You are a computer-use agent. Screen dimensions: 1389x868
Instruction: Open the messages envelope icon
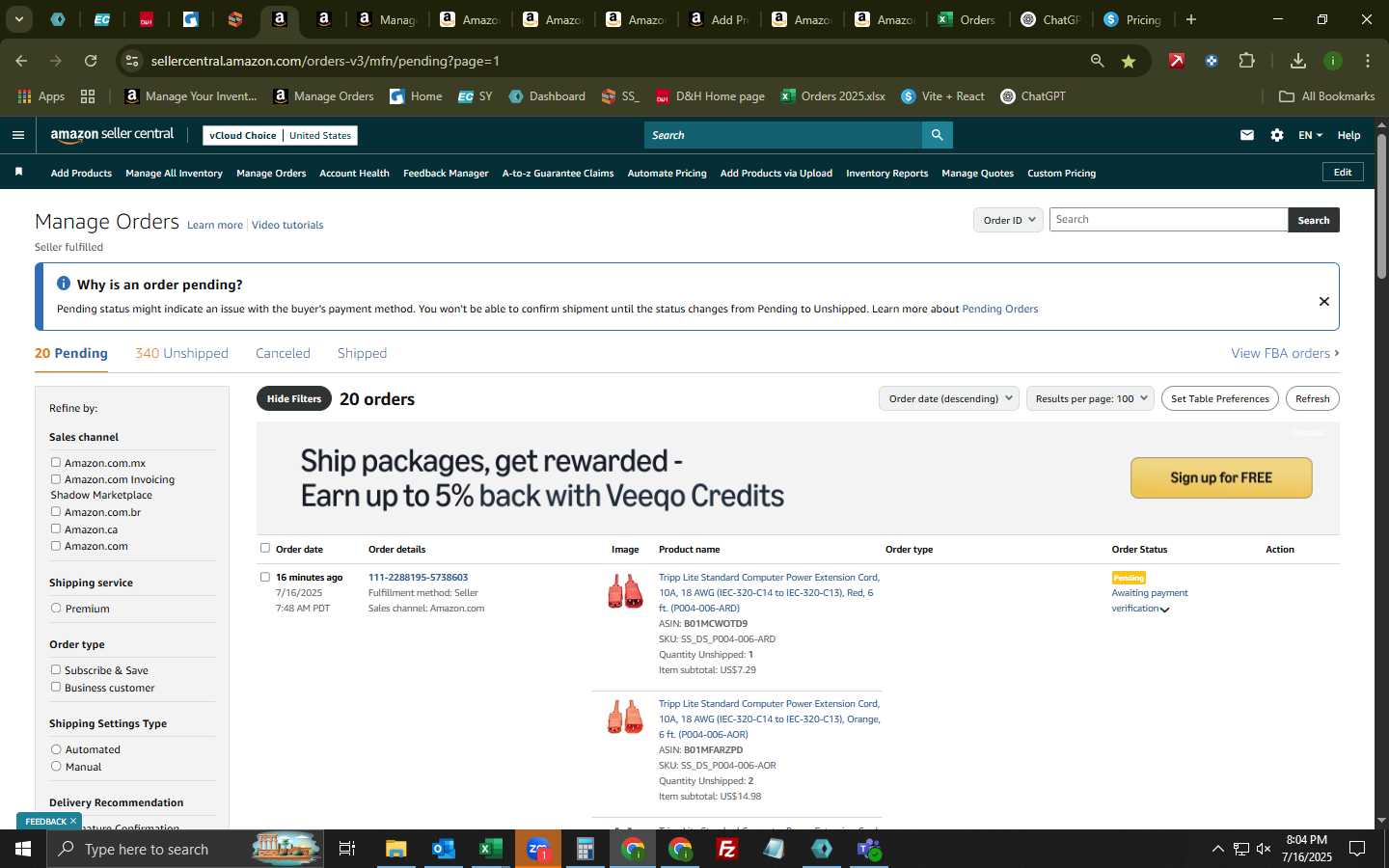tap(1247, 135)
